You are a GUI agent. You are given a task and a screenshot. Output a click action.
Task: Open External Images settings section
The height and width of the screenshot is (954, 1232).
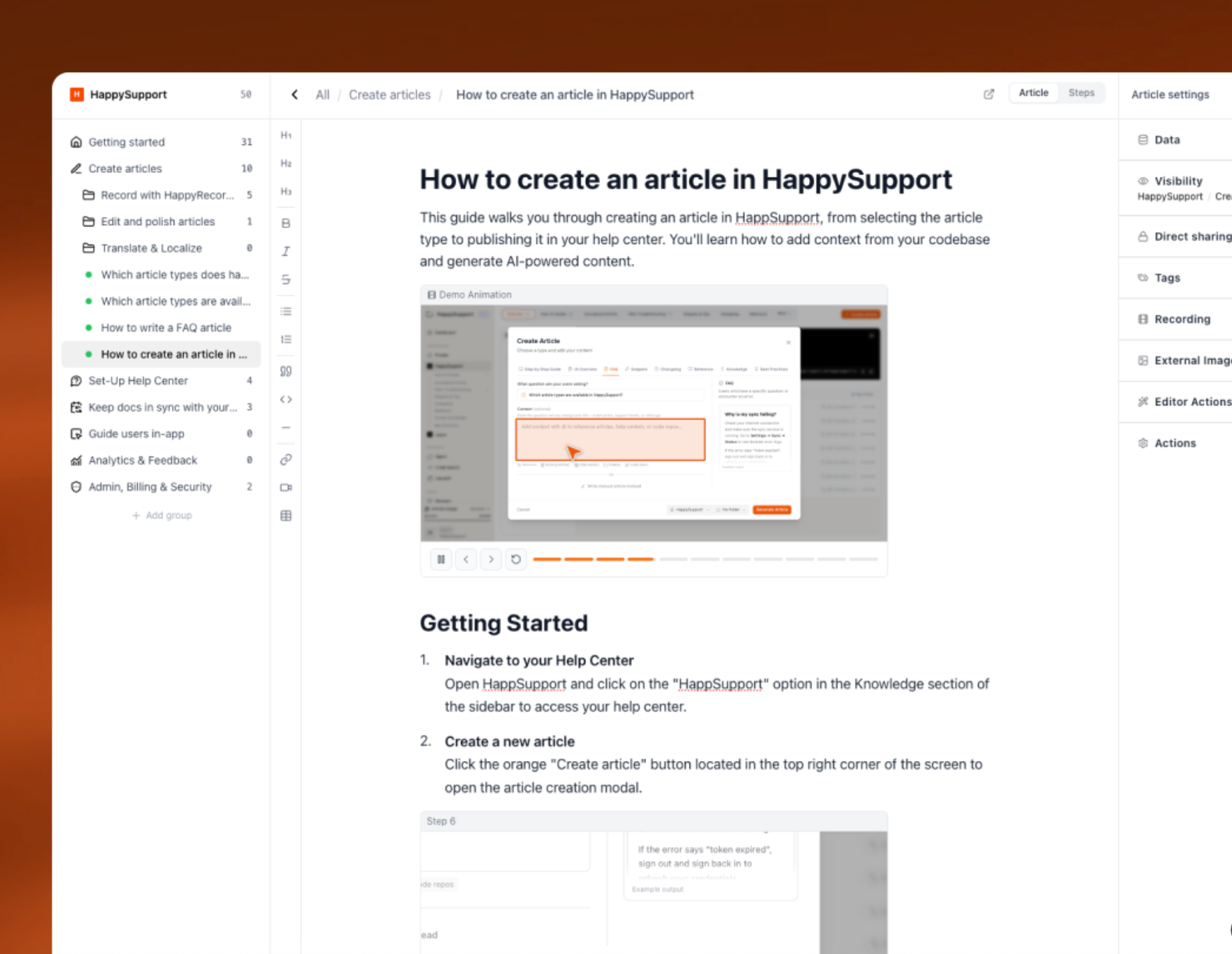click(1175, 361)
